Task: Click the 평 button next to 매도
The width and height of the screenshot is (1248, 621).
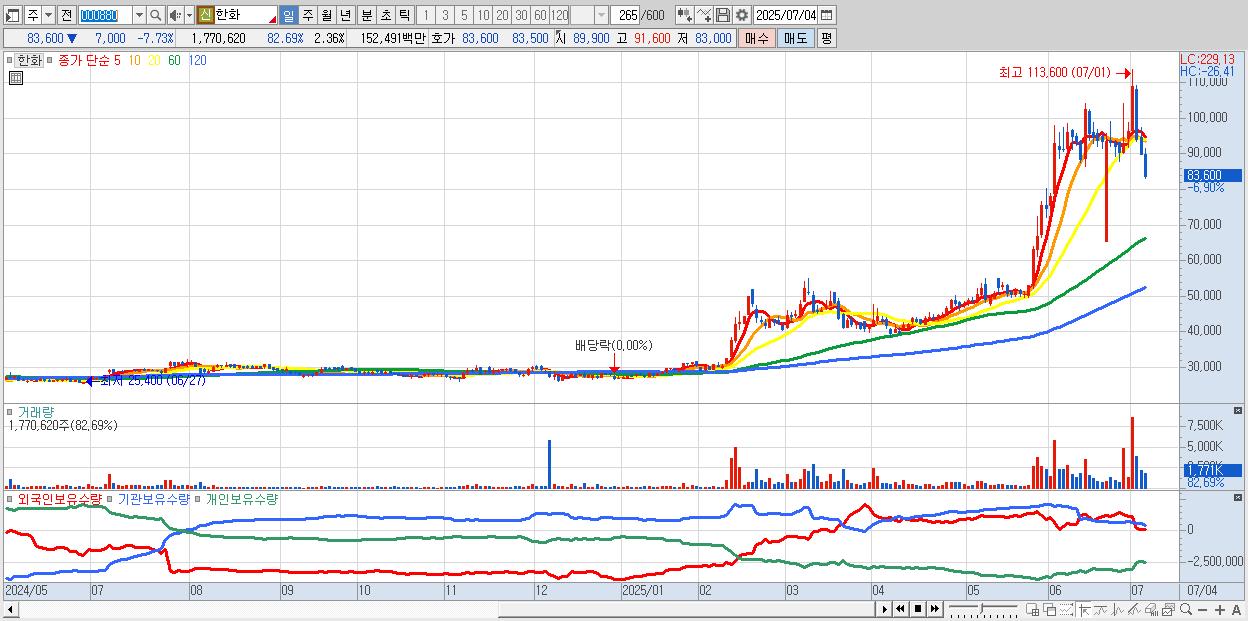Action: 826,38
